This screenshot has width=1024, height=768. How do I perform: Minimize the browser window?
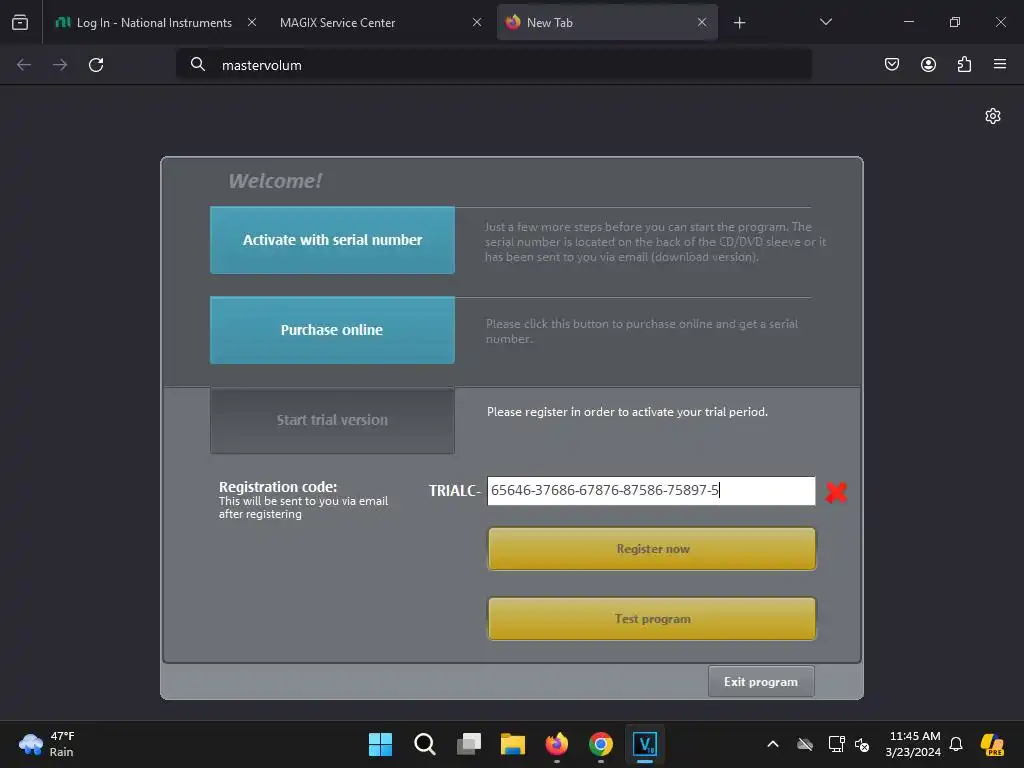[x=908, y=22]
